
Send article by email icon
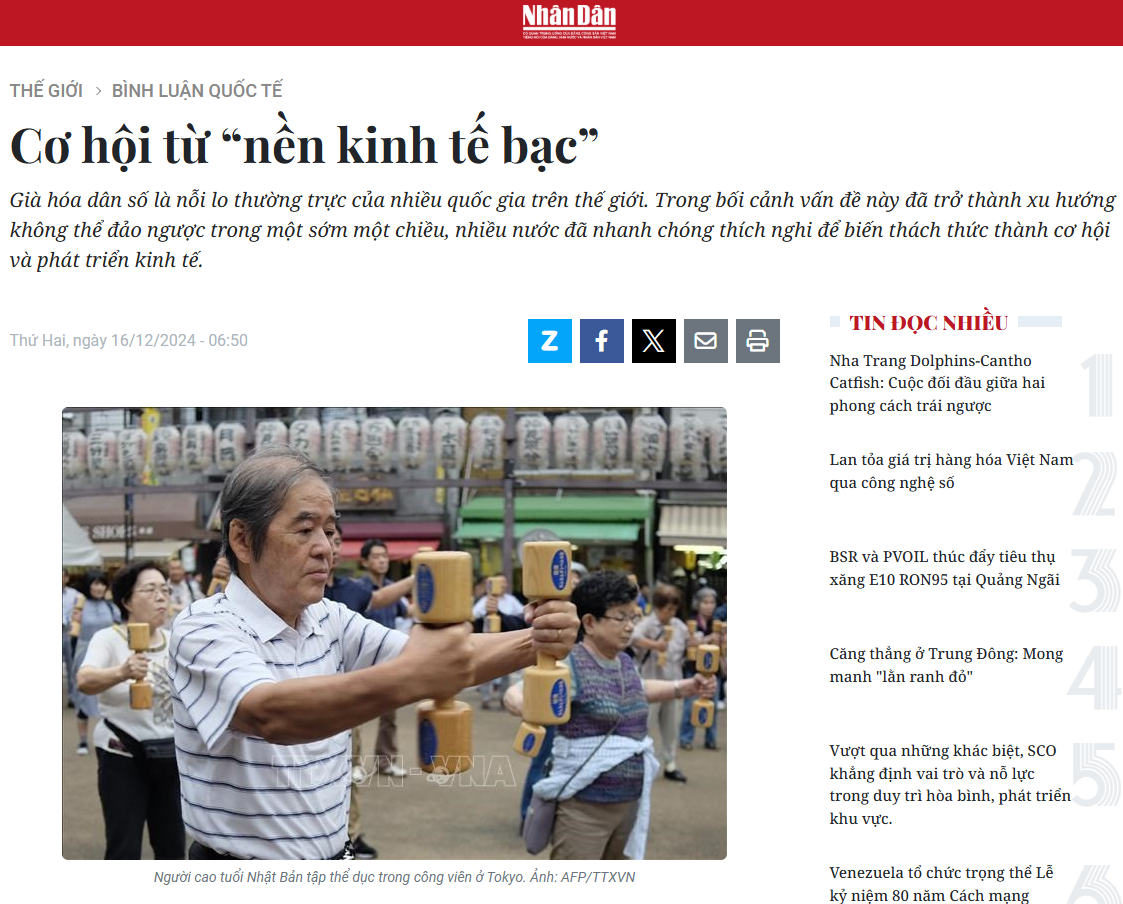click(705, 341)
